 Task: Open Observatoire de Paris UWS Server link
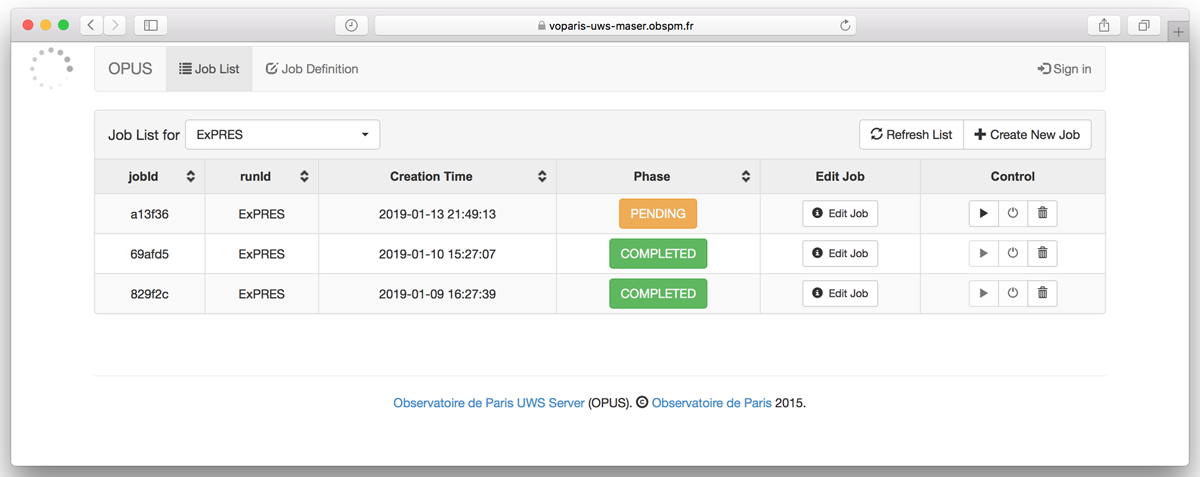489,404
